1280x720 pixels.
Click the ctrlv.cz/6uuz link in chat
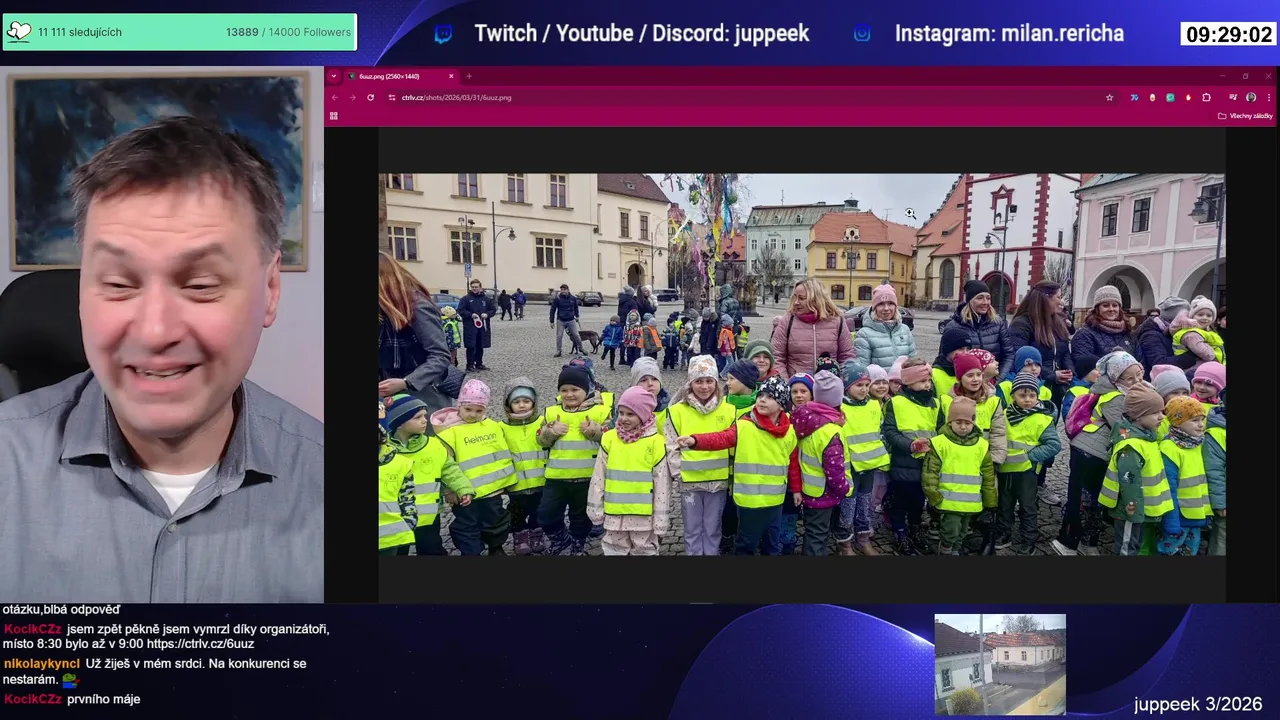tap(200, 644)
